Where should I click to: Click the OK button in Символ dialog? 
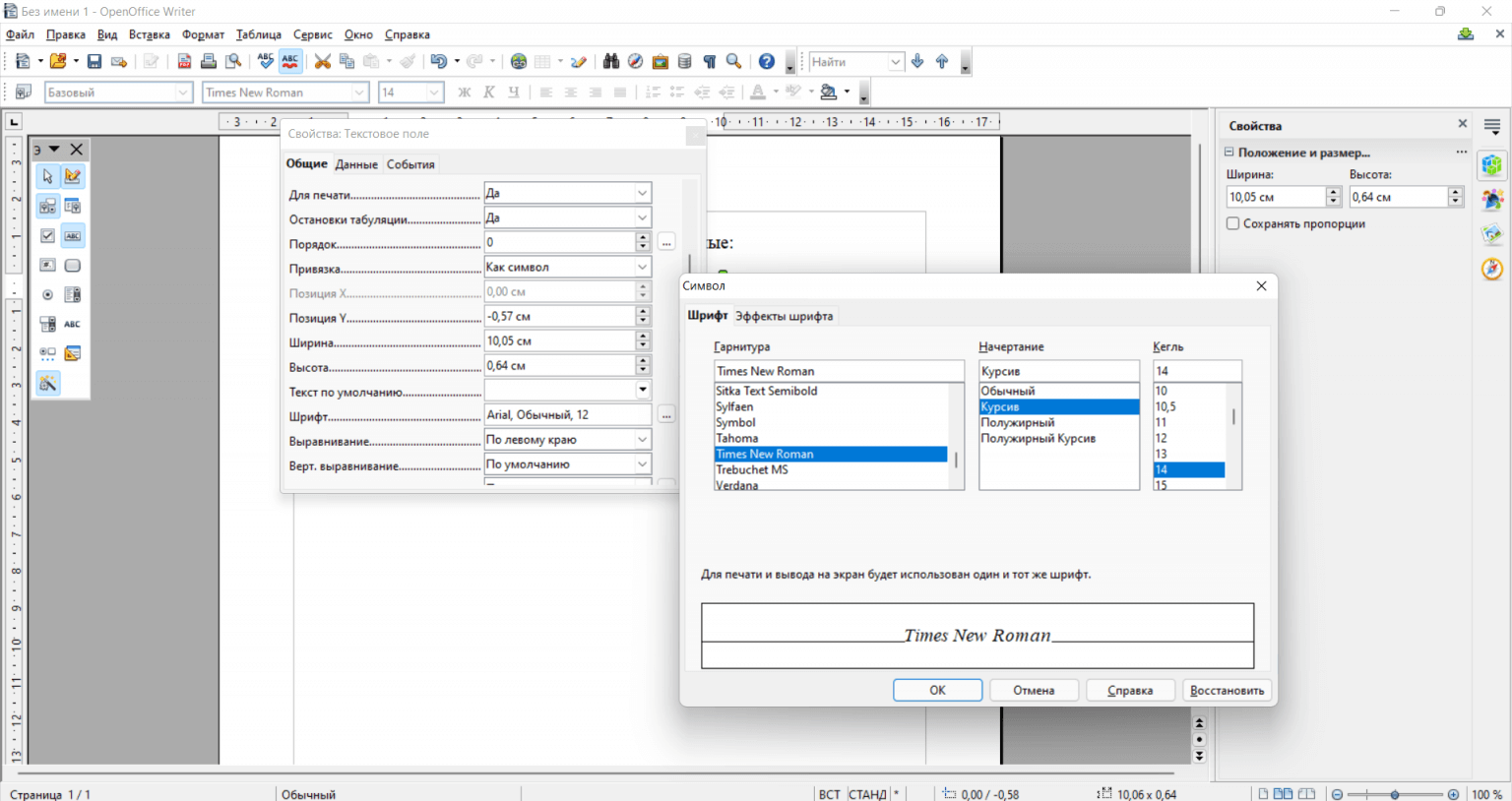[937, 691]
